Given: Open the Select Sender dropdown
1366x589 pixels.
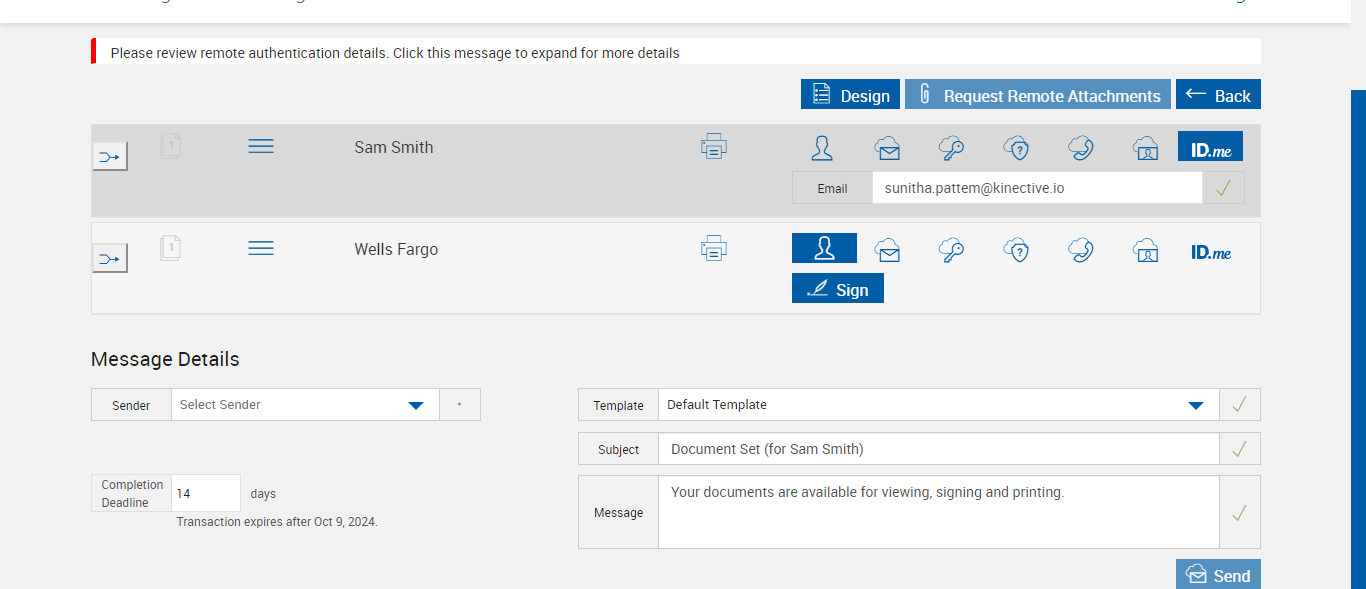Looking at the screenshot, I should (416, 405).
